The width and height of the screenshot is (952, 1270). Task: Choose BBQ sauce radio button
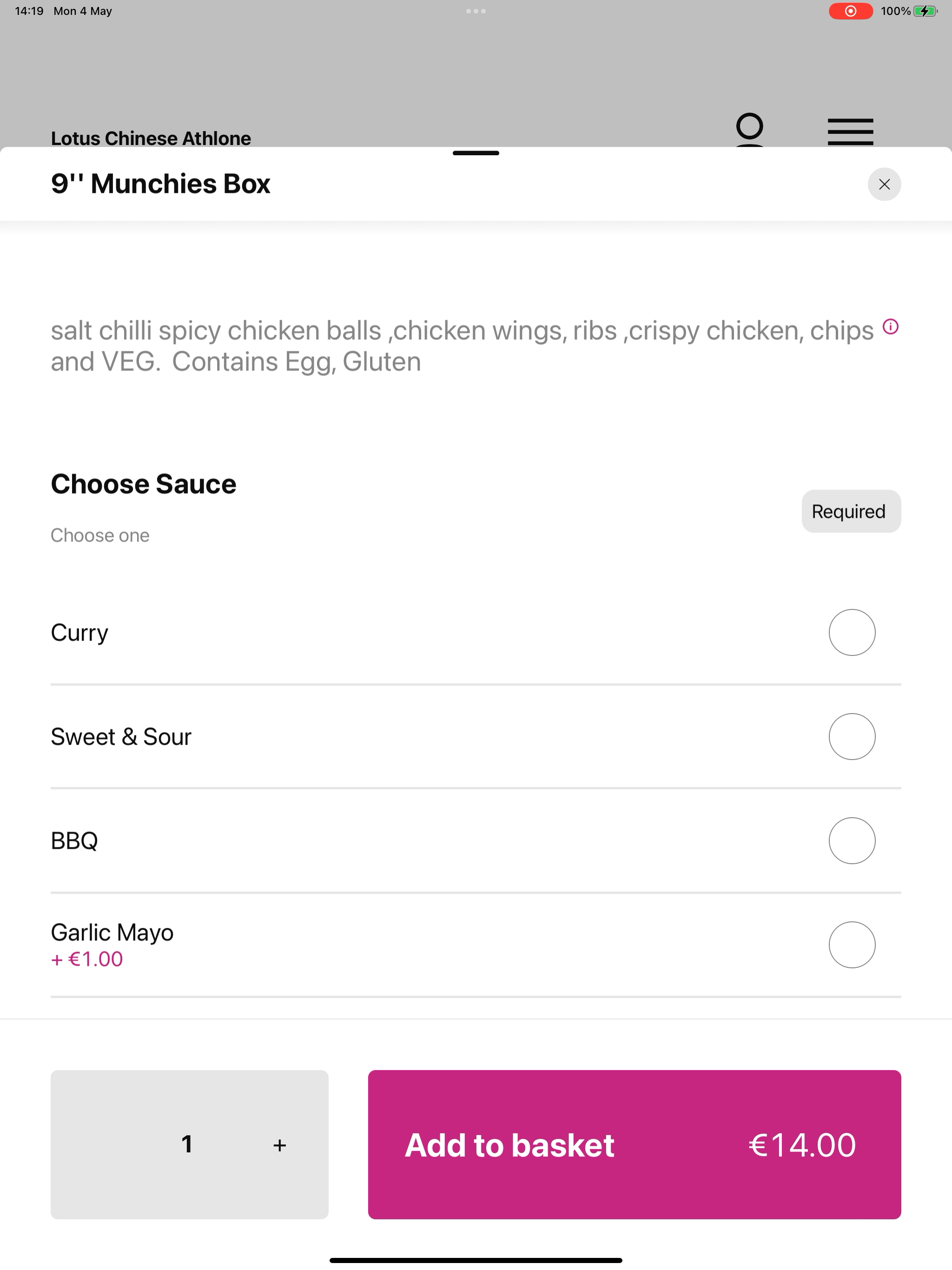tap(852, 840)
